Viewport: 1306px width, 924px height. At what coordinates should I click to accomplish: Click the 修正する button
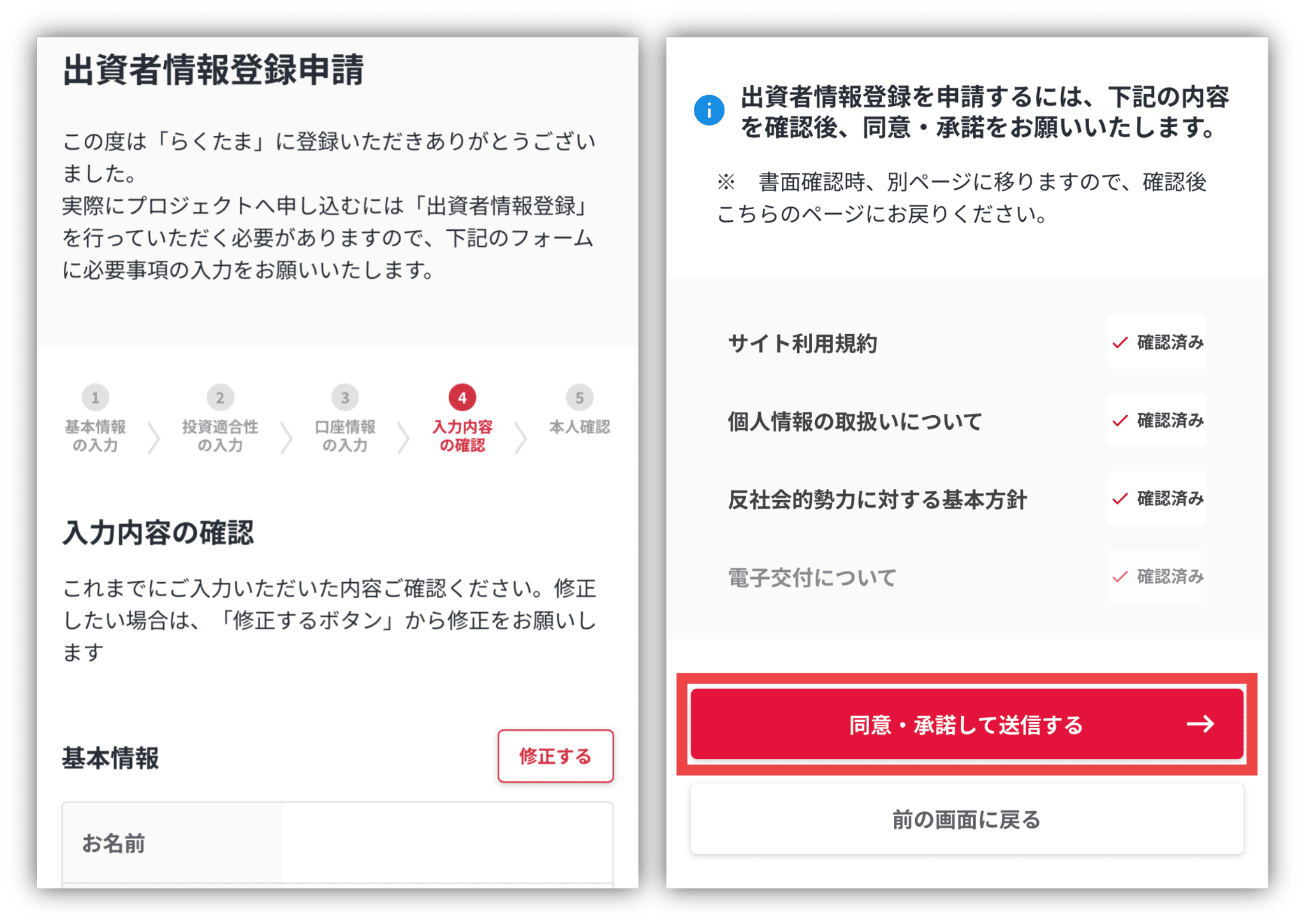tap(555, 756)
